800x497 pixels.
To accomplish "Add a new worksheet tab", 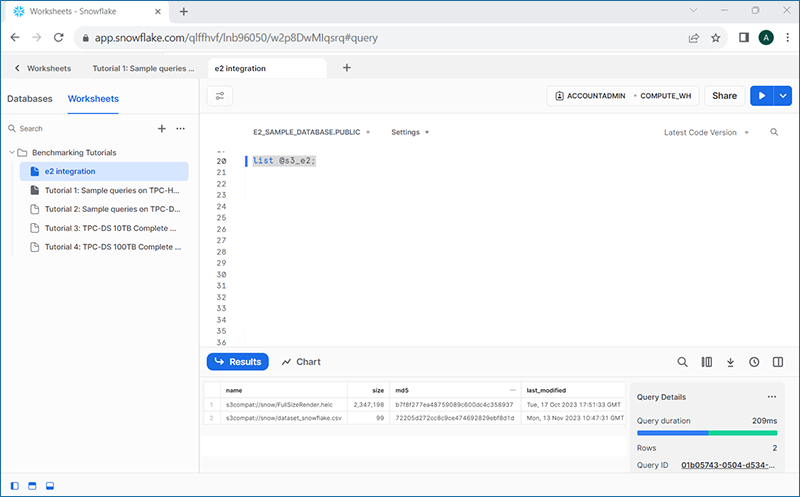I will coord(346,68).
